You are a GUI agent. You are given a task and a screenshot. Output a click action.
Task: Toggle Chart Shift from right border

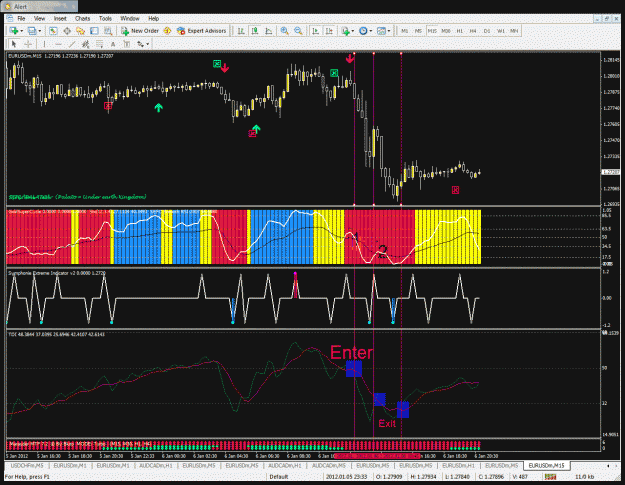(x=329, y=31)
